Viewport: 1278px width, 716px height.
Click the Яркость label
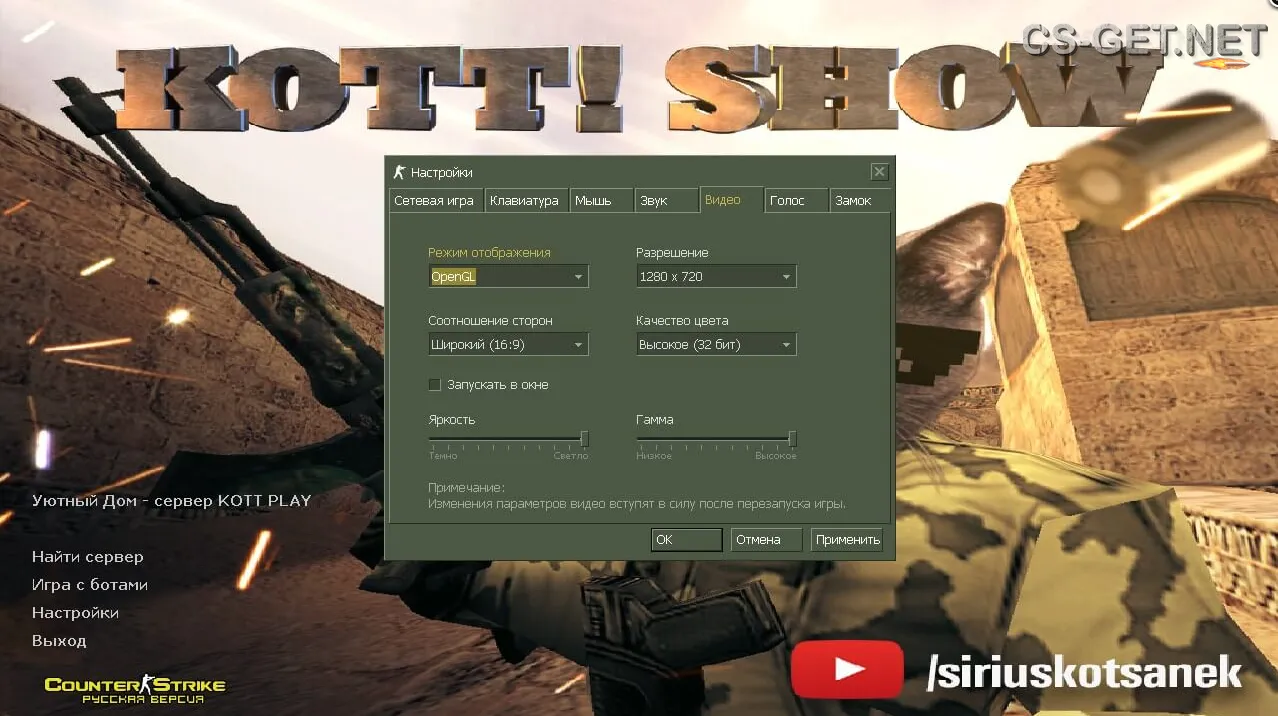(x=451, y=420)
